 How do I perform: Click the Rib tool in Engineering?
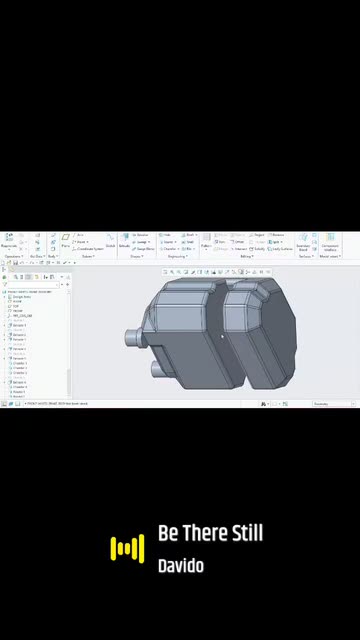188,249
